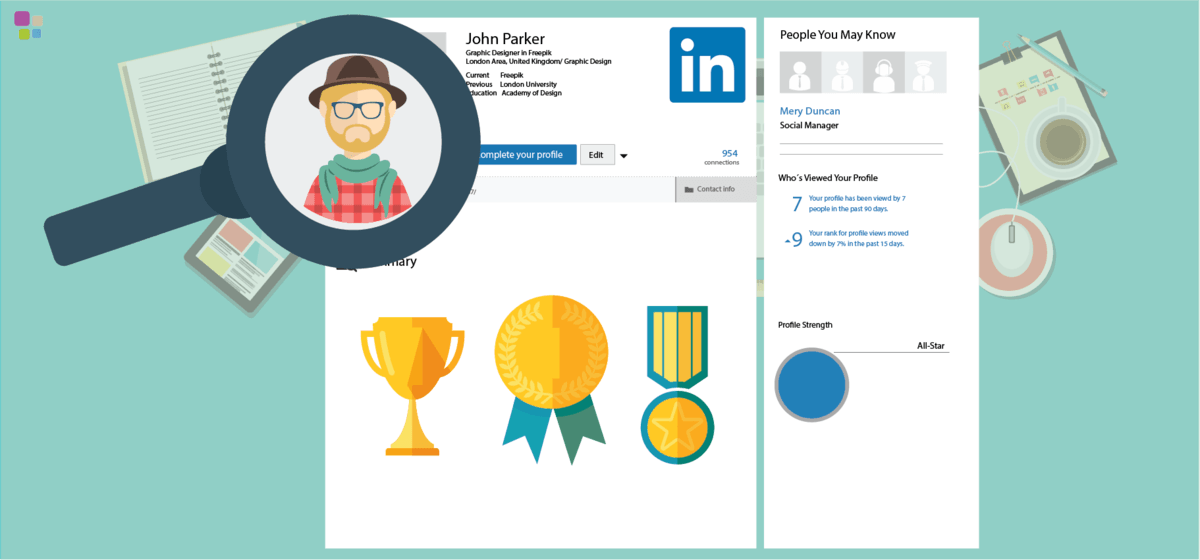Image resolution: width=1200 pixels, height=560 pixels.
Task: Open the businessman-with-tie suggested person avatar
Action: pos(800,73)
